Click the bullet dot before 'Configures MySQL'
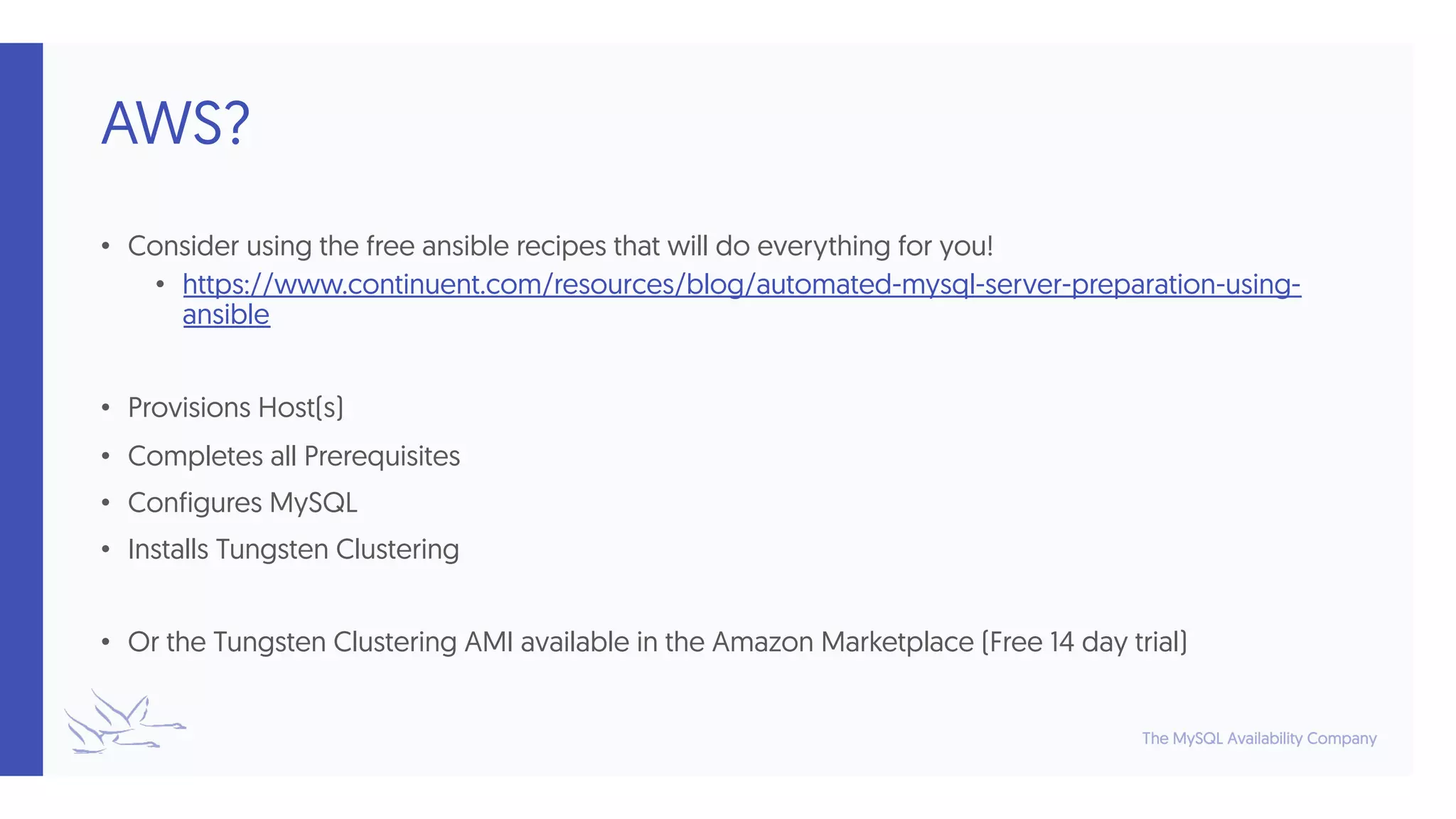 point(105,503)
